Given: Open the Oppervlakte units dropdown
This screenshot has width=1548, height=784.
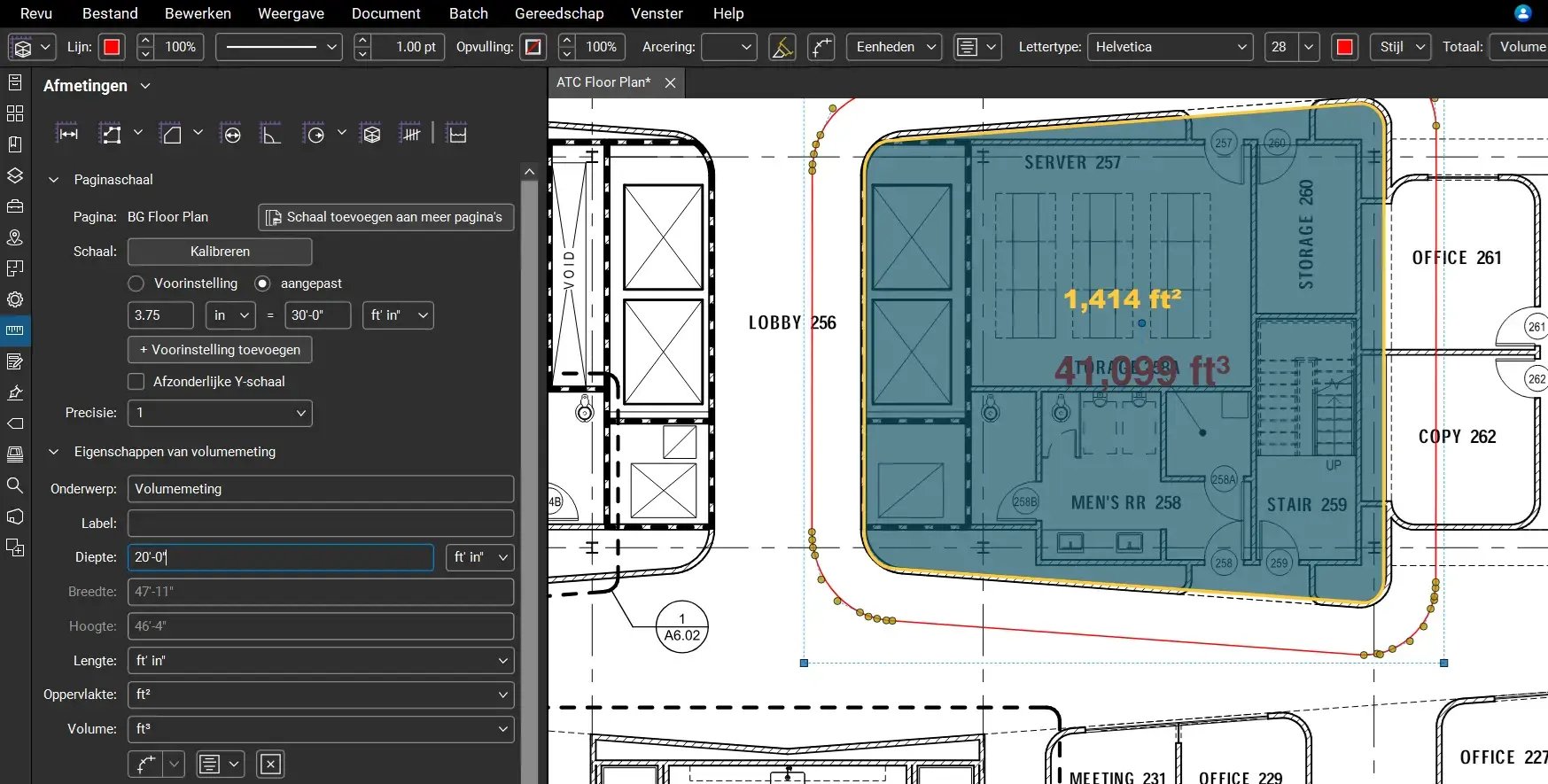Looking at the screenshot, I should pos(321,695).
